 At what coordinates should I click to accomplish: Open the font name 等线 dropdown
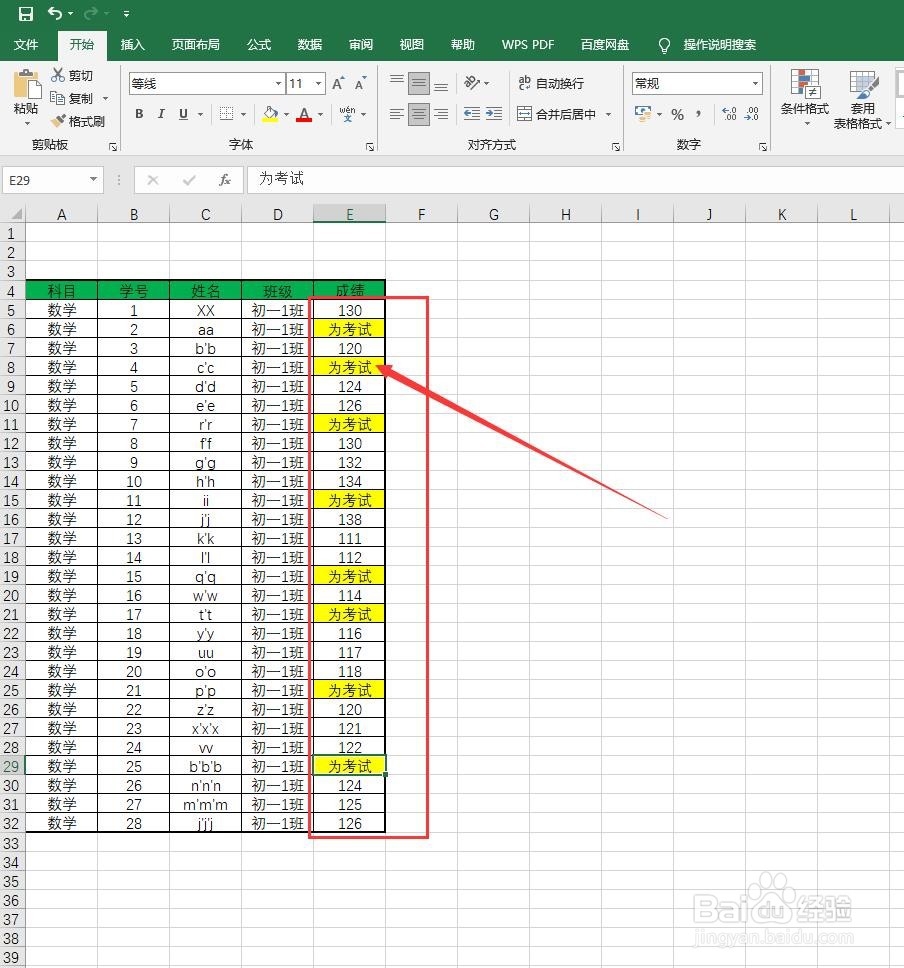click(x=278, y=83)
